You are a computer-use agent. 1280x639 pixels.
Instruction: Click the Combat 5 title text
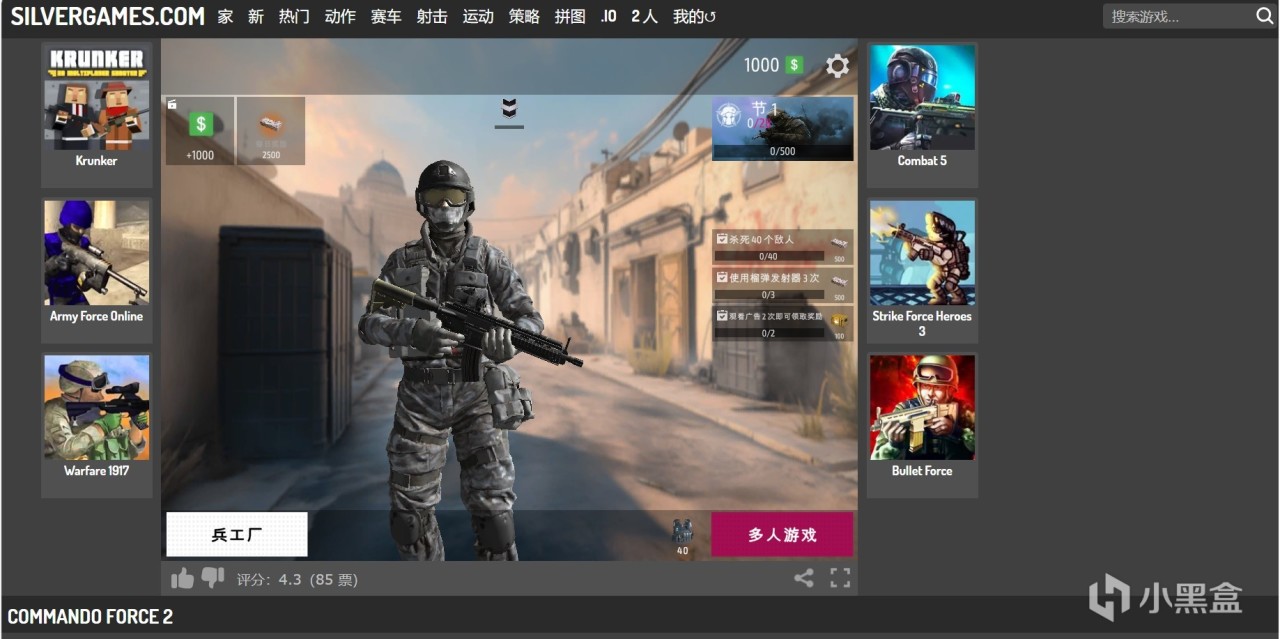click(922, 161)
